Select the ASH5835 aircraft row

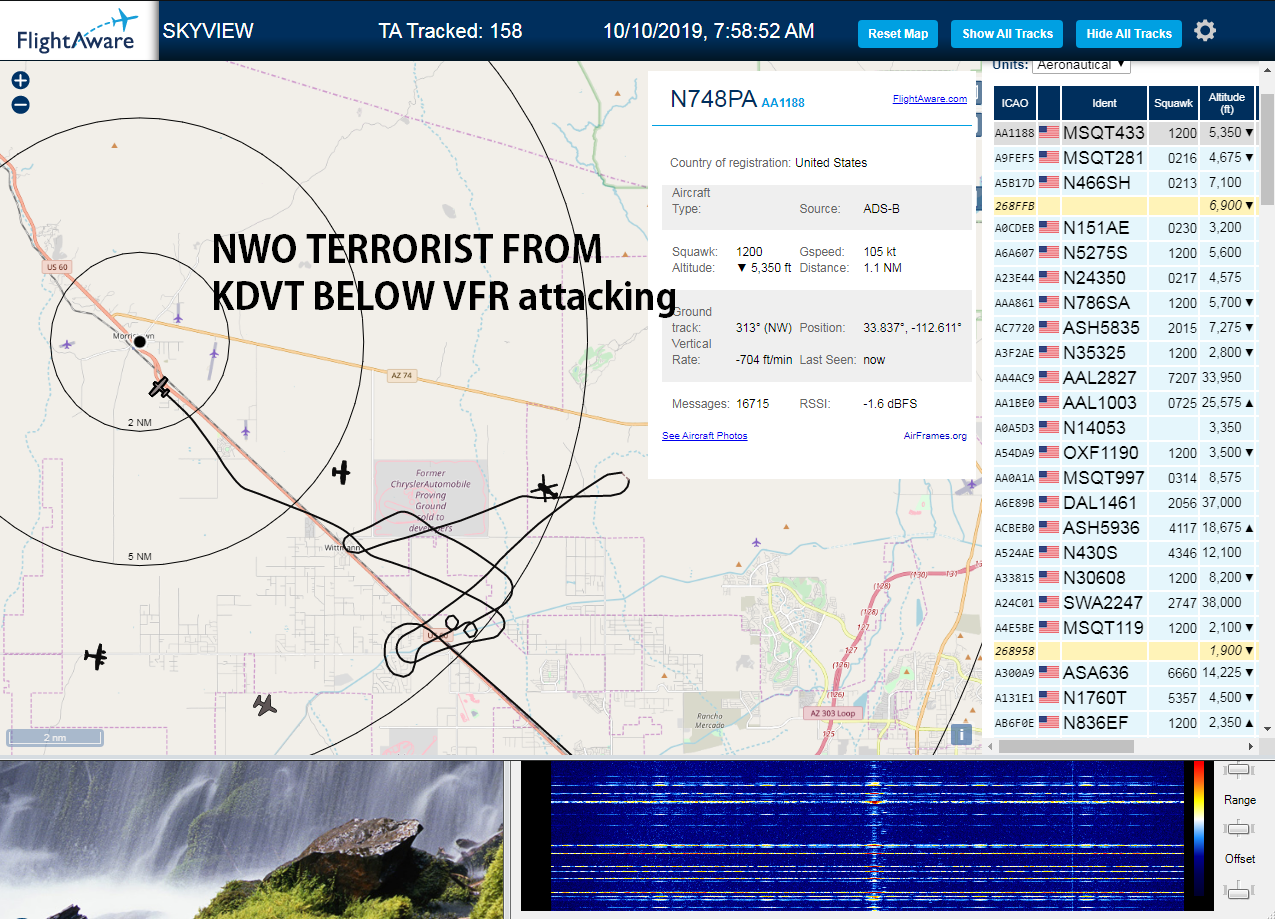tap(1124, 328)
